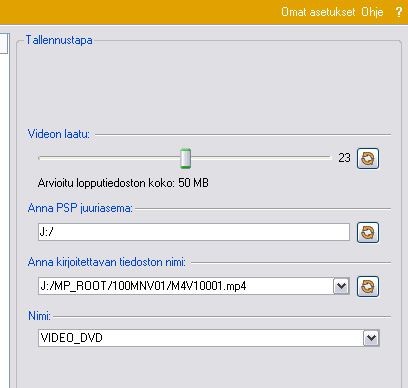Click the 'Videon laatu:' label
The height and width of the screenshot is (388, 408).
tap(59, 134)
